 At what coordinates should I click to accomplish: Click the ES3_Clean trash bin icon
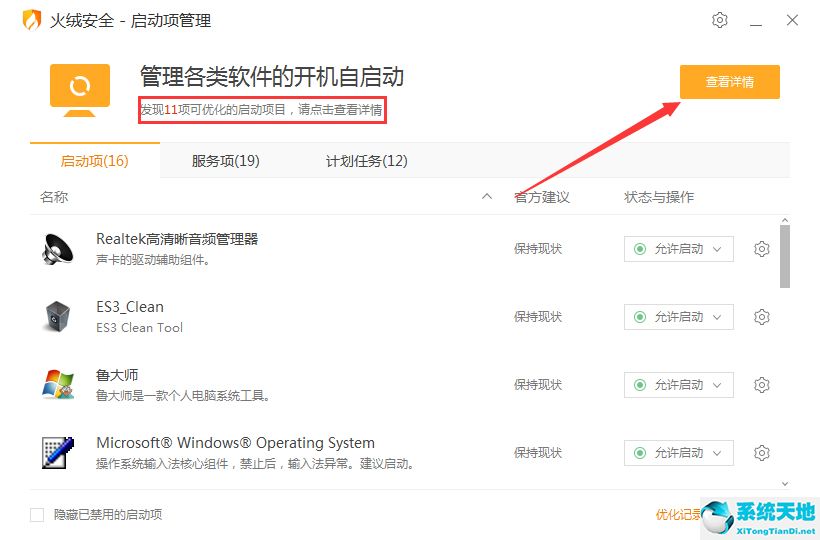(x=58, y=317)
